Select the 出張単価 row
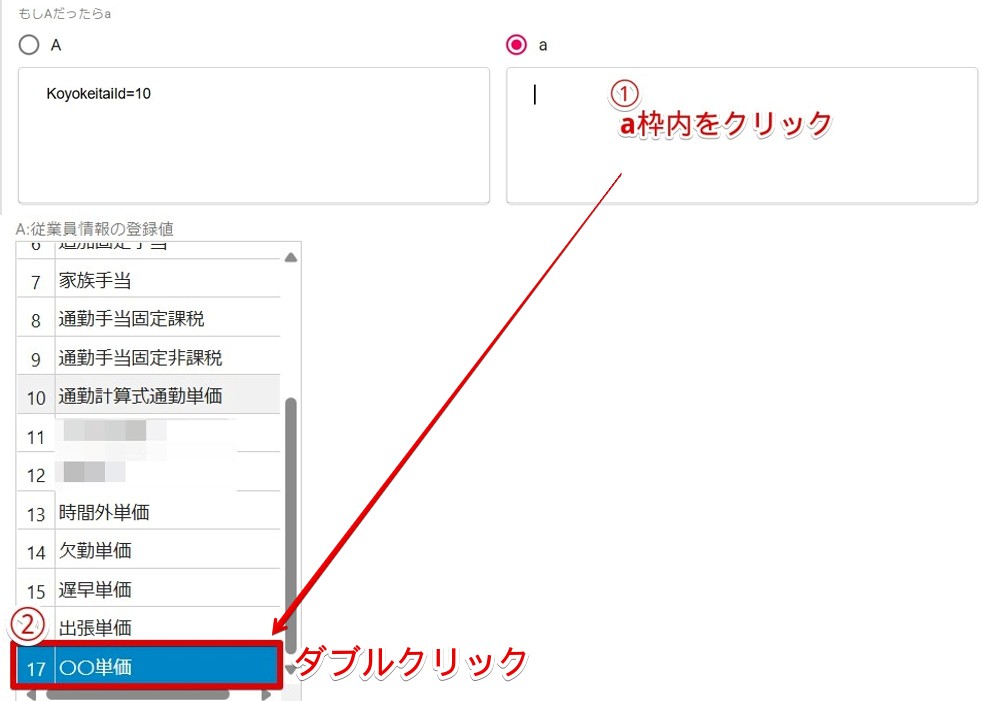Screen dimensions: 986x701 pos(148,627)
